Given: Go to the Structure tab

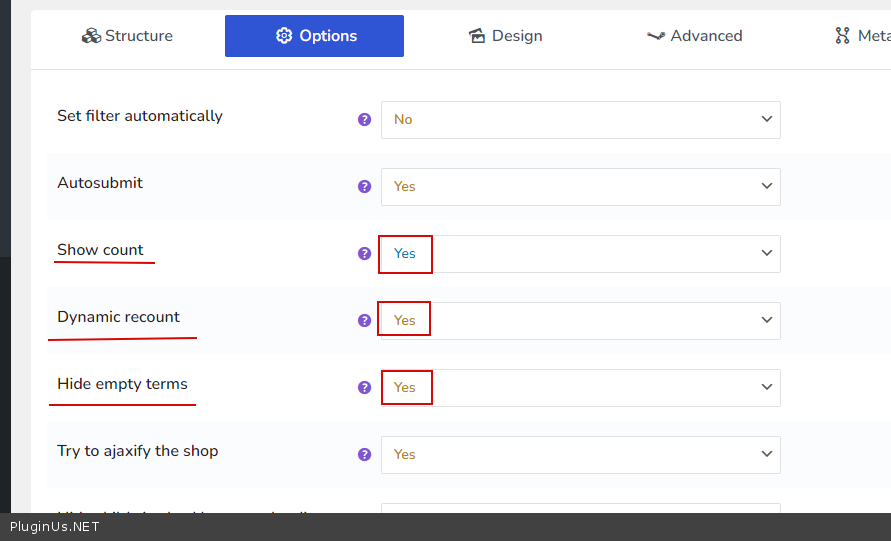Looking at the screenshot, I should pos(127,36).
